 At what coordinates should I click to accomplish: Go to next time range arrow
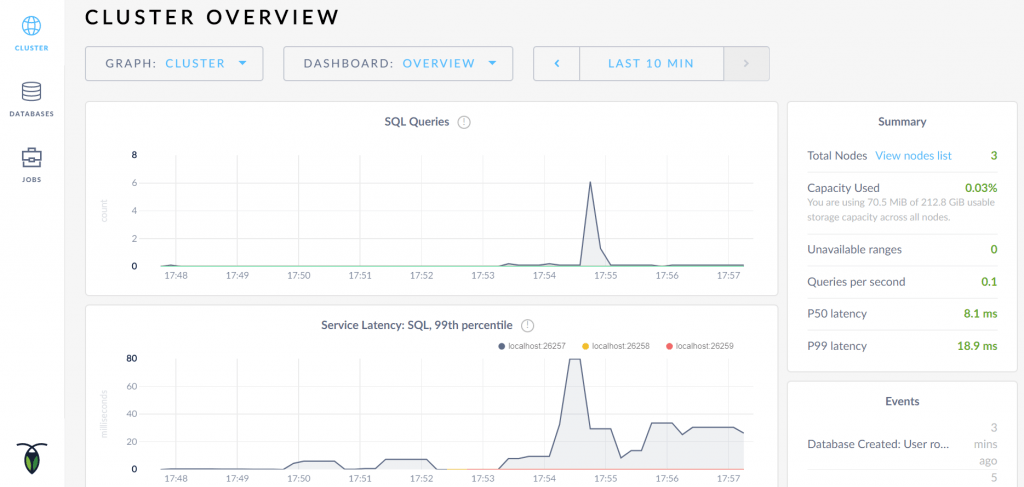click(746, 63)
